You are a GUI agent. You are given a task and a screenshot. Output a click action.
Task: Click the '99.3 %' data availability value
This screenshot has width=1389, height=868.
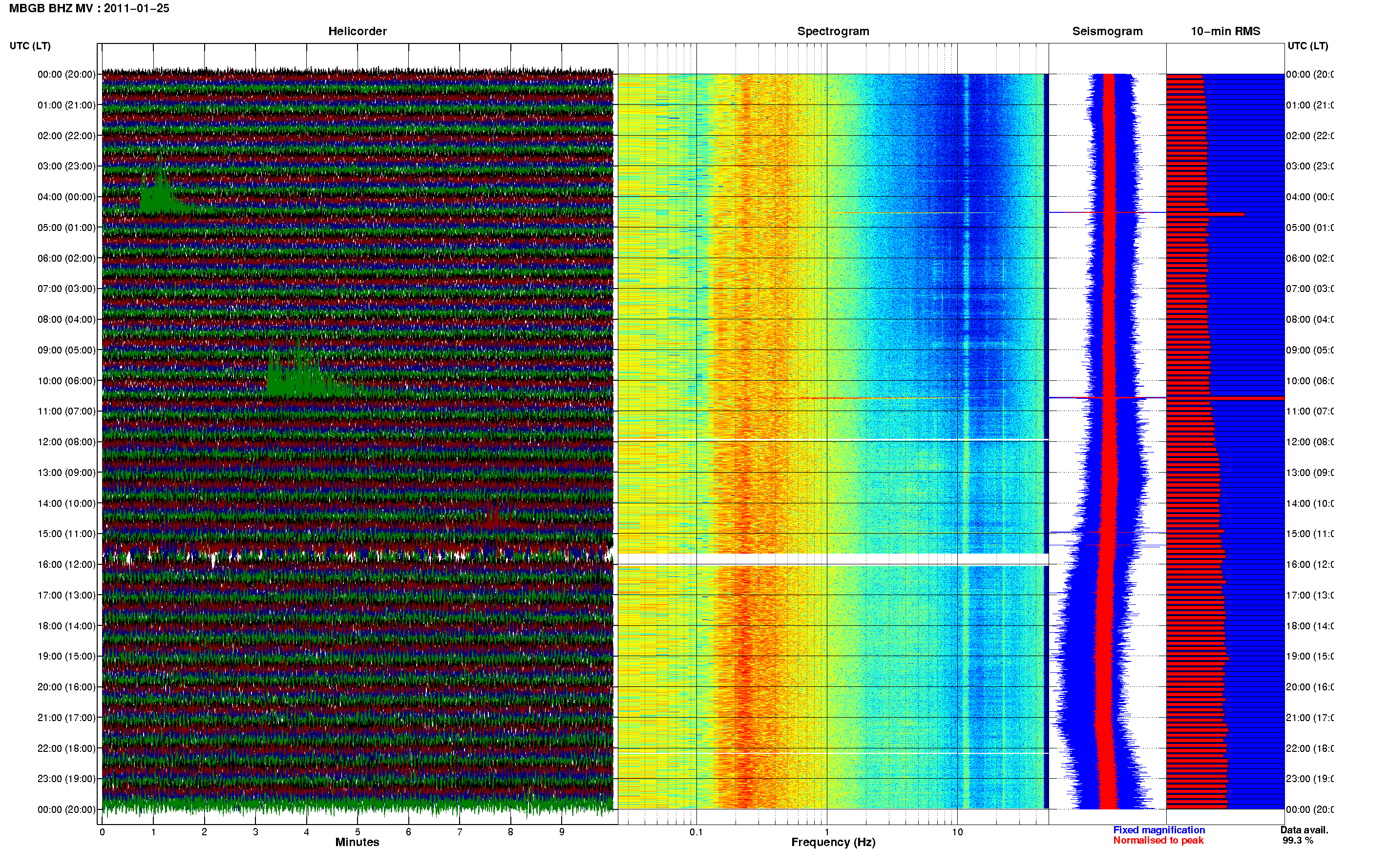coord(1298,841)
